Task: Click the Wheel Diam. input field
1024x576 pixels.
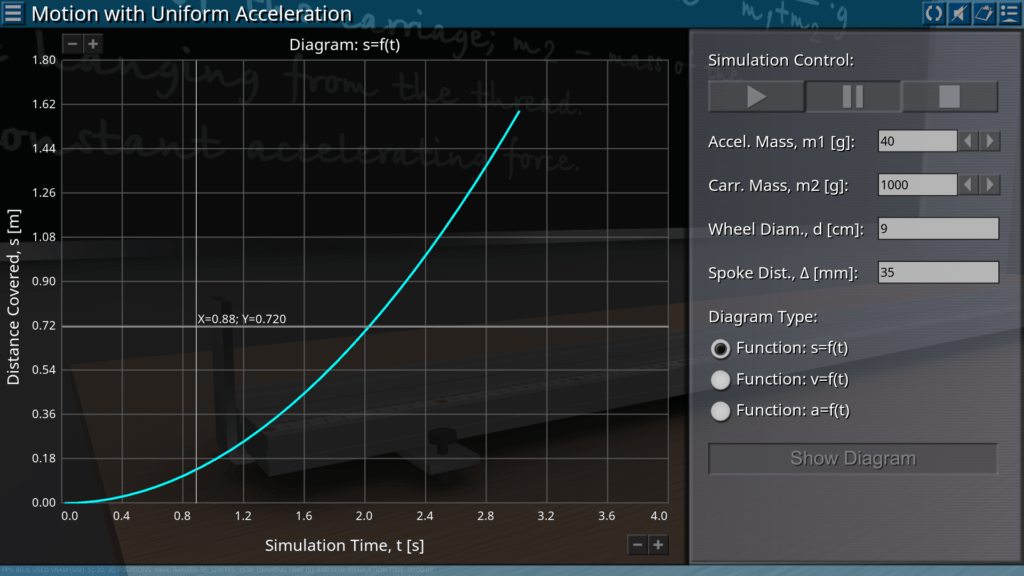Action: pos(937,229)
